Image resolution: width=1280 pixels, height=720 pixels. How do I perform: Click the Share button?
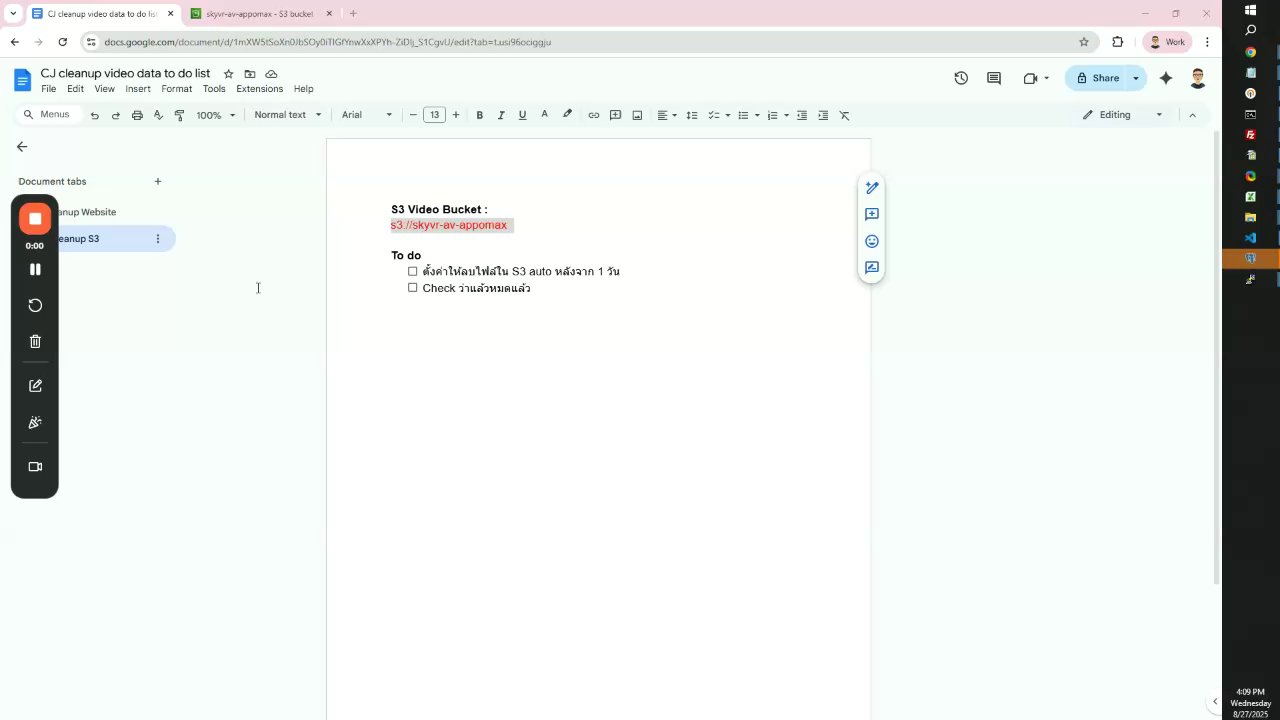tap(1097, 78)
